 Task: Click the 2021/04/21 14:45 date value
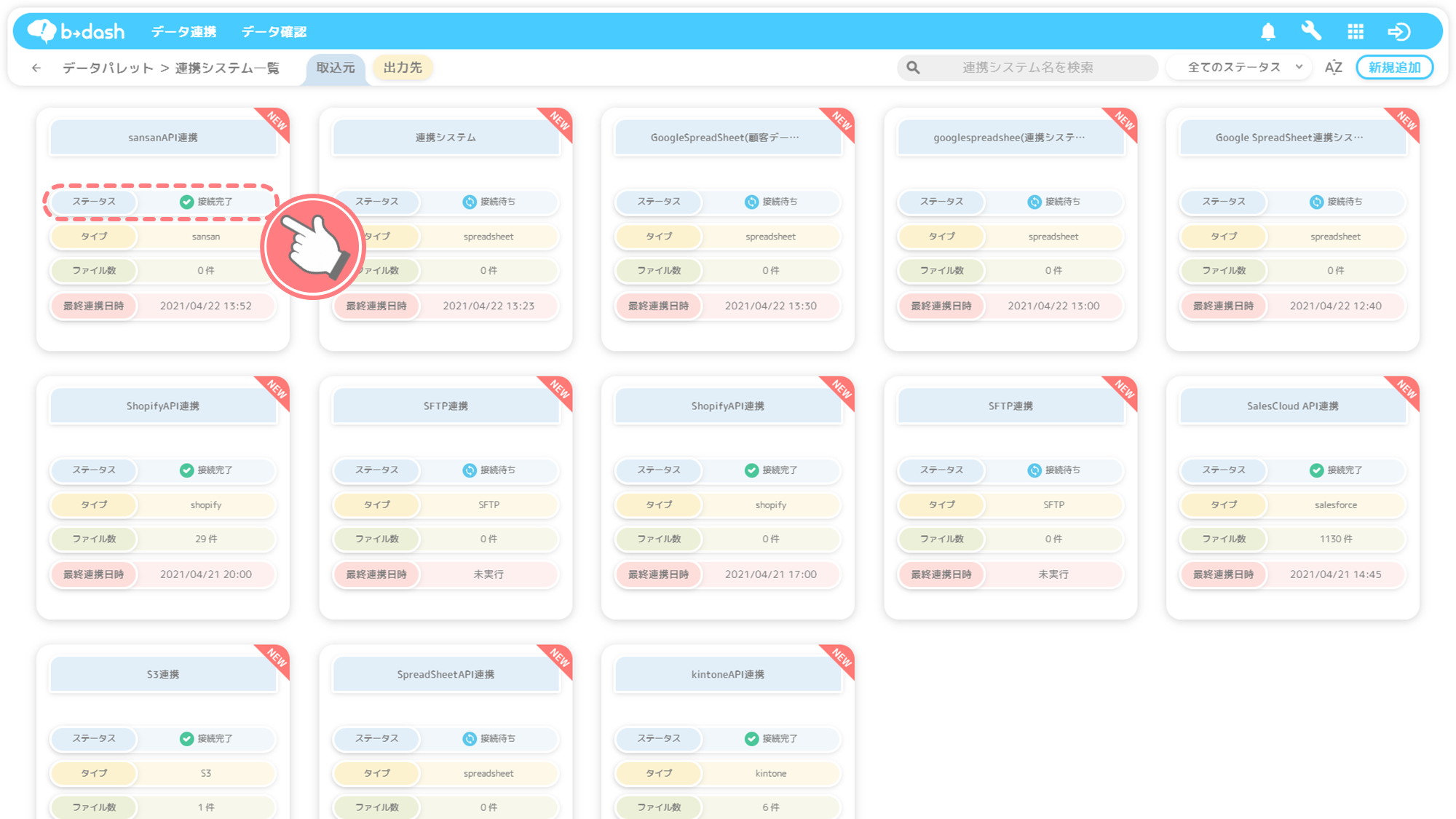(x=1336, y=575)
